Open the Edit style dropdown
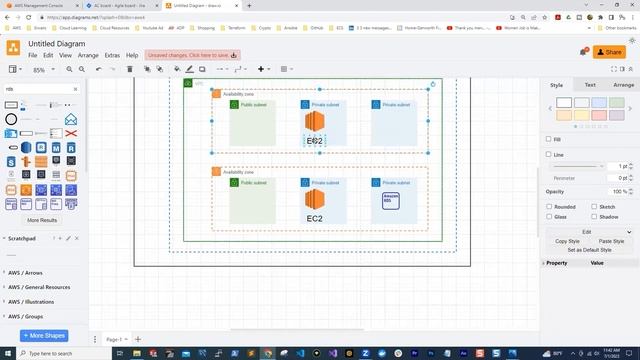The width and height of the screenshot is (640, 360). pyautogui.click(x=589, y=232)
